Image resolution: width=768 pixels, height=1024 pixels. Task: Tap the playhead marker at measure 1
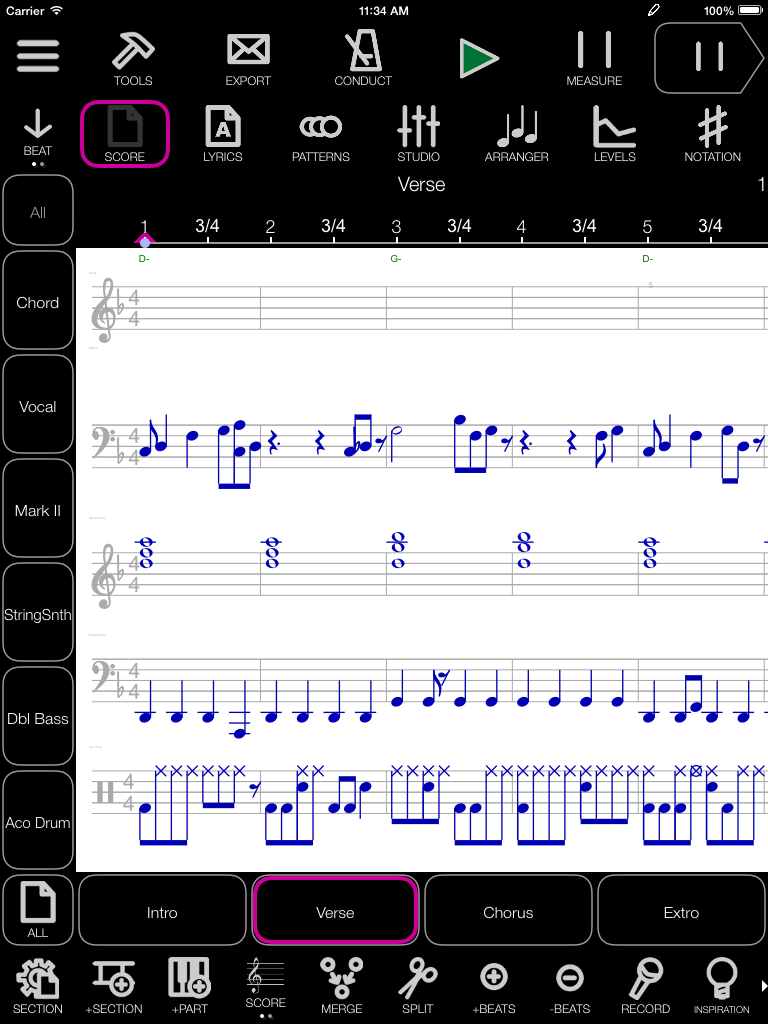click(144, 240)
